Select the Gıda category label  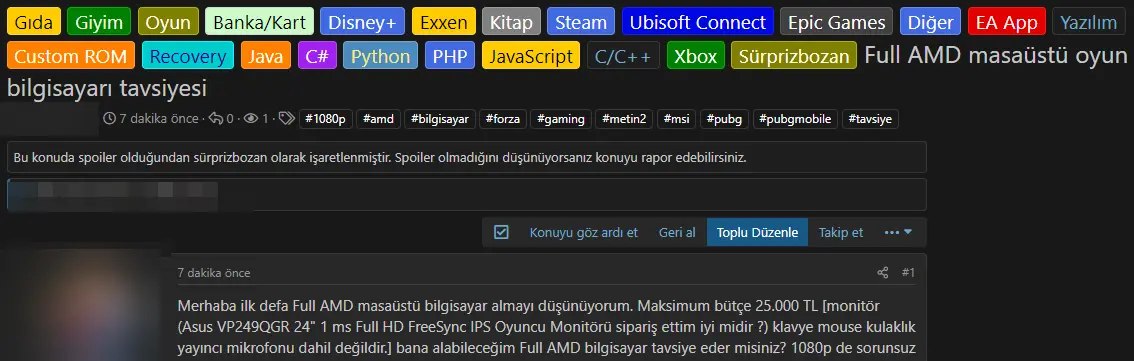coord(34,22)
